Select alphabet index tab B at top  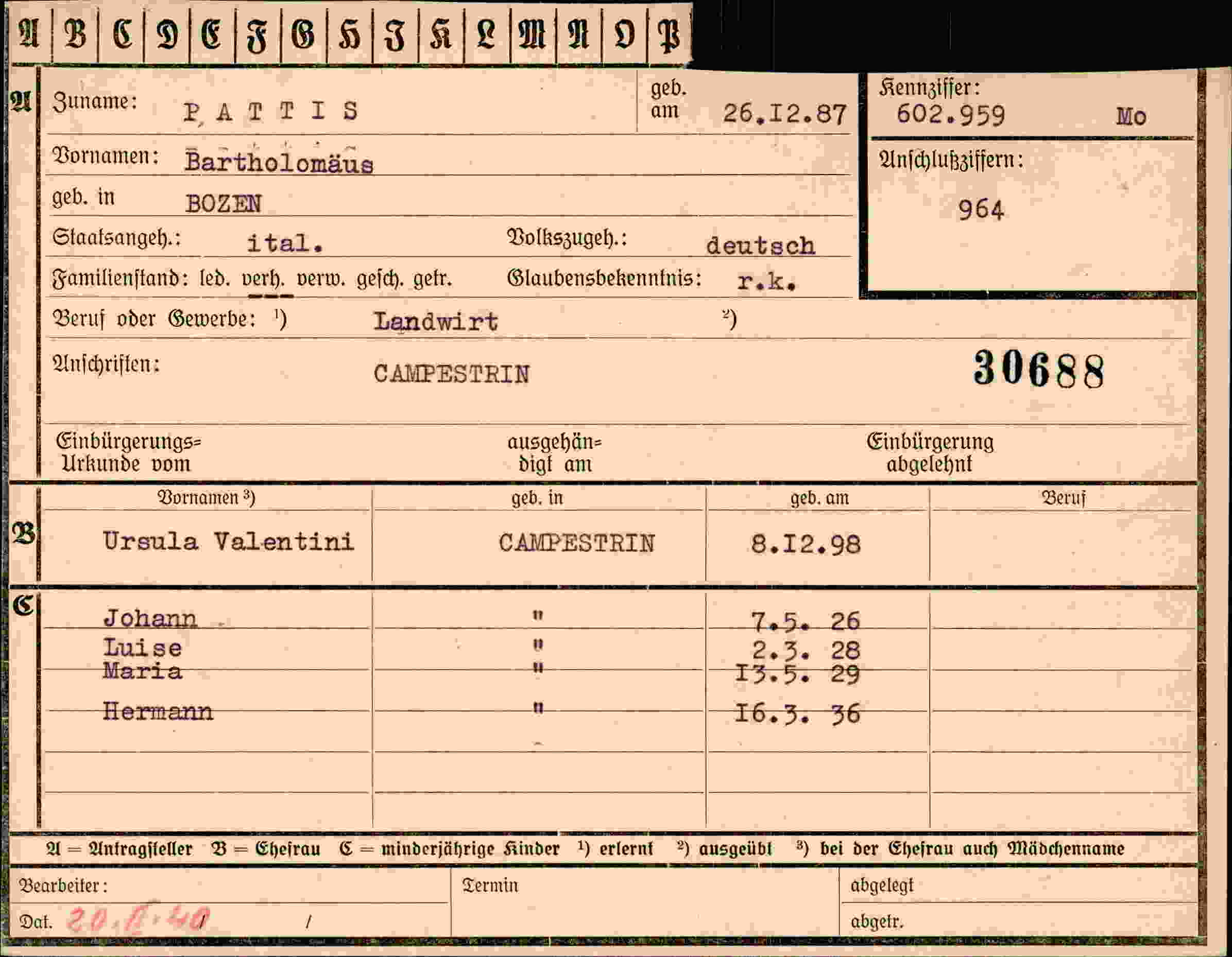(x=76, y=34)
